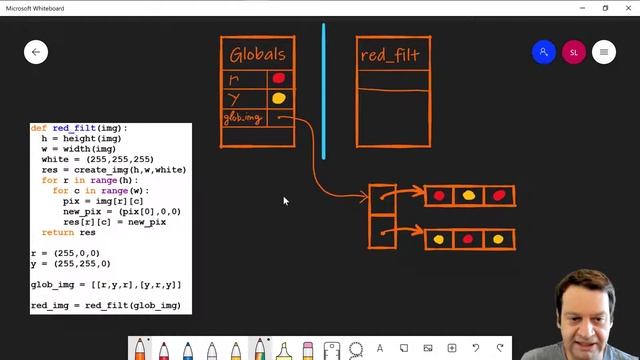
Task: Select the lasso select tool
Action: tap(356, 350)
